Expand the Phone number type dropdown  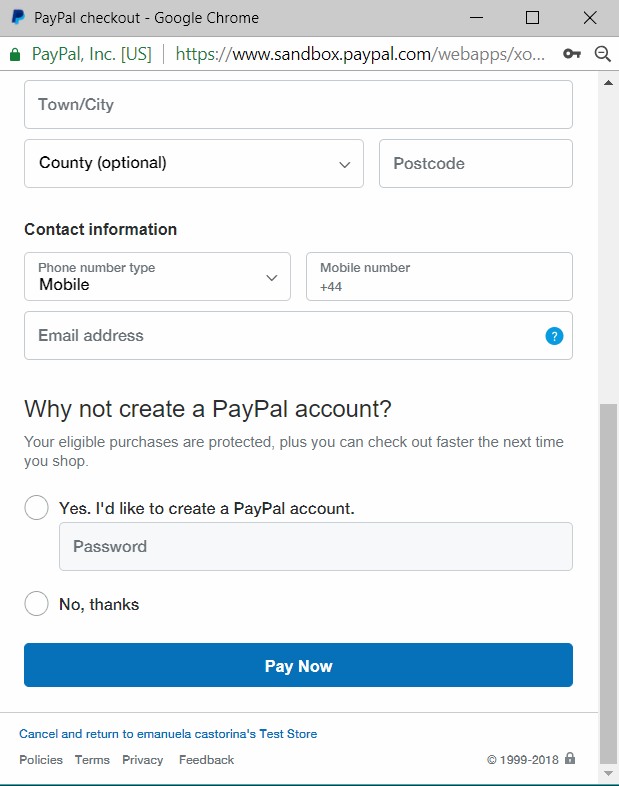pyautogui.click(x=157, y=277)
